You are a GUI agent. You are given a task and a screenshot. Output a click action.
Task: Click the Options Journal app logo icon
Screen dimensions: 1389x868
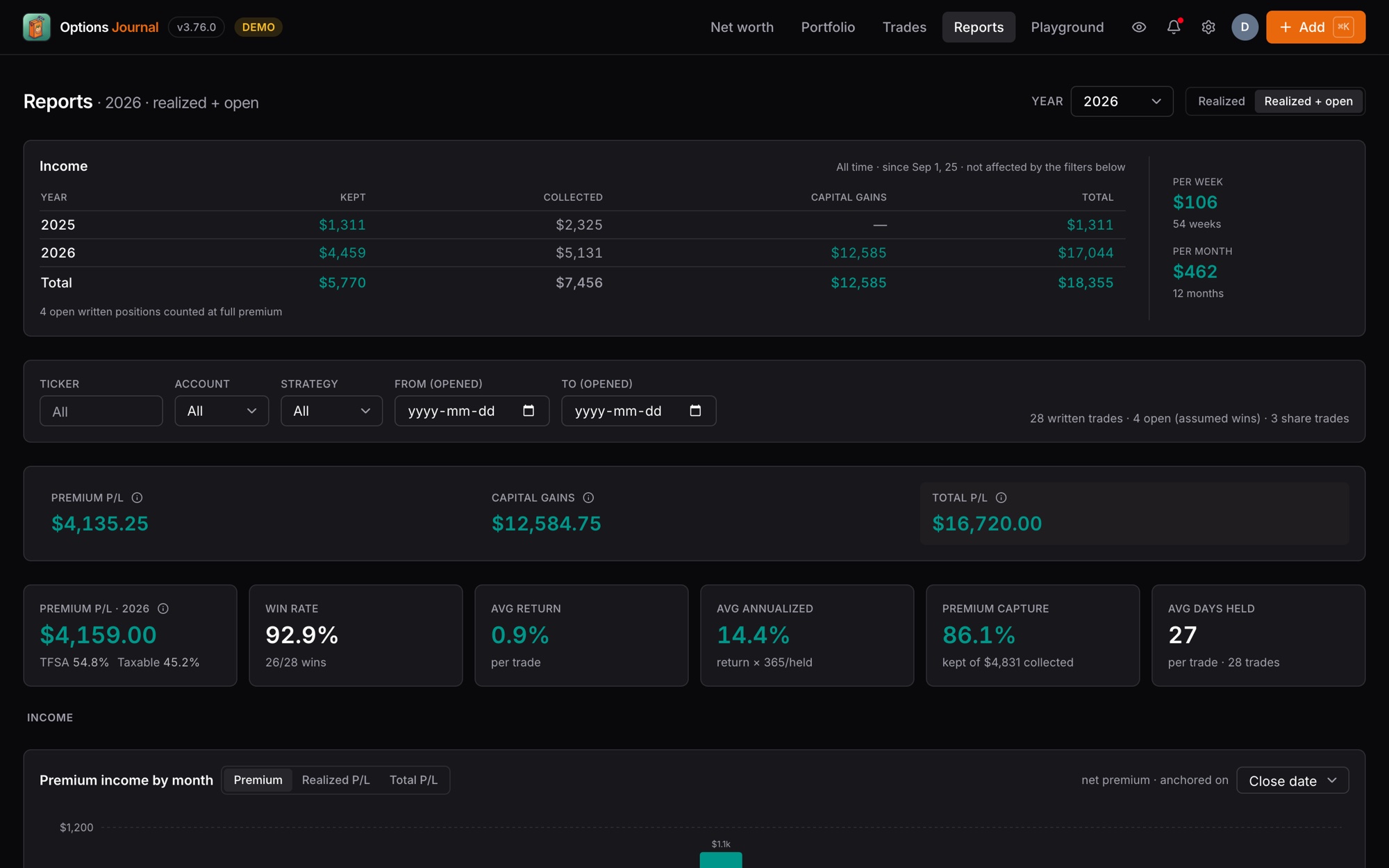[37, 27]
